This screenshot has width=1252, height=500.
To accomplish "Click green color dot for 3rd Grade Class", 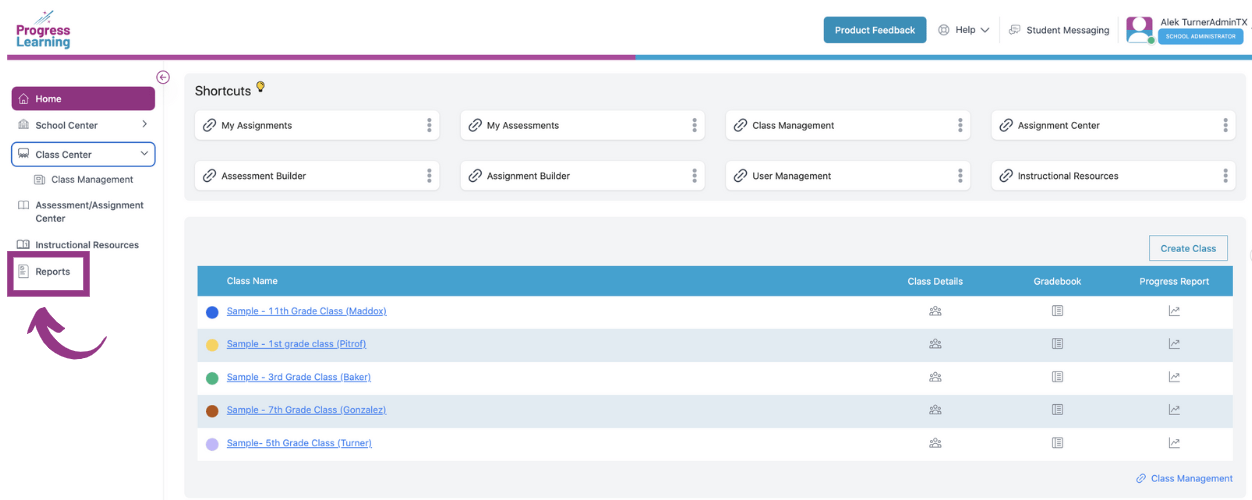I will [212, 378].
